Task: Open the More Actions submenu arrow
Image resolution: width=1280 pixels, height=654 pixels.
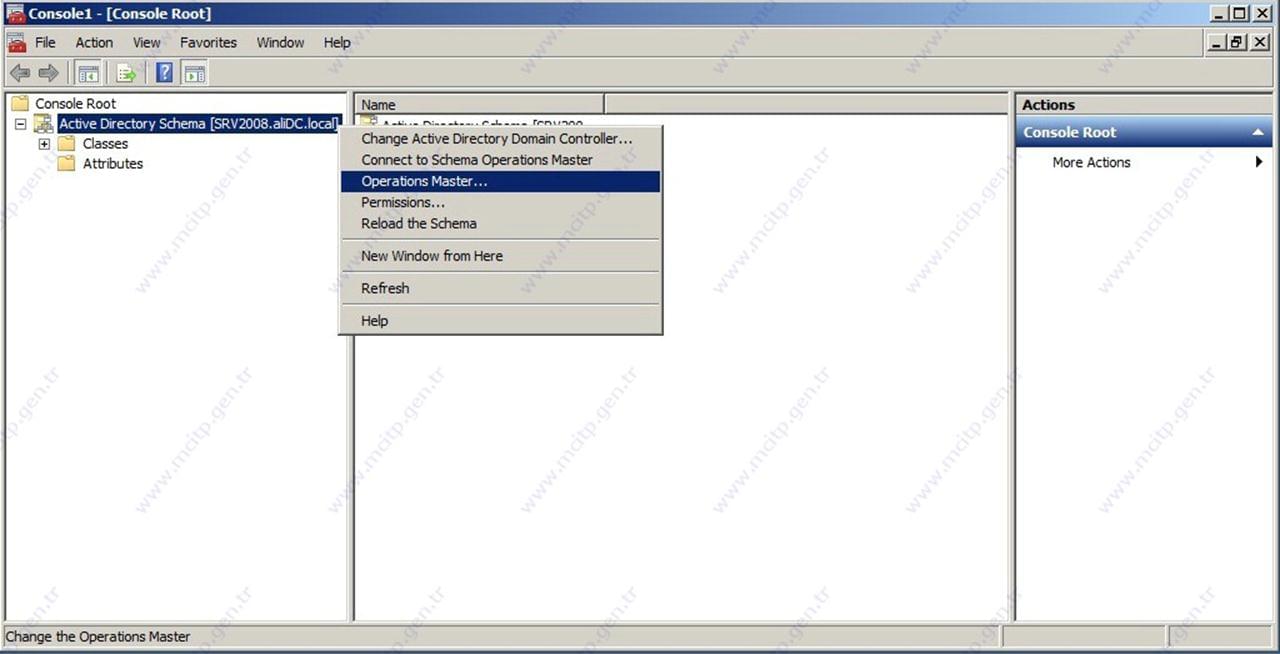Action: coord(1259,162)
